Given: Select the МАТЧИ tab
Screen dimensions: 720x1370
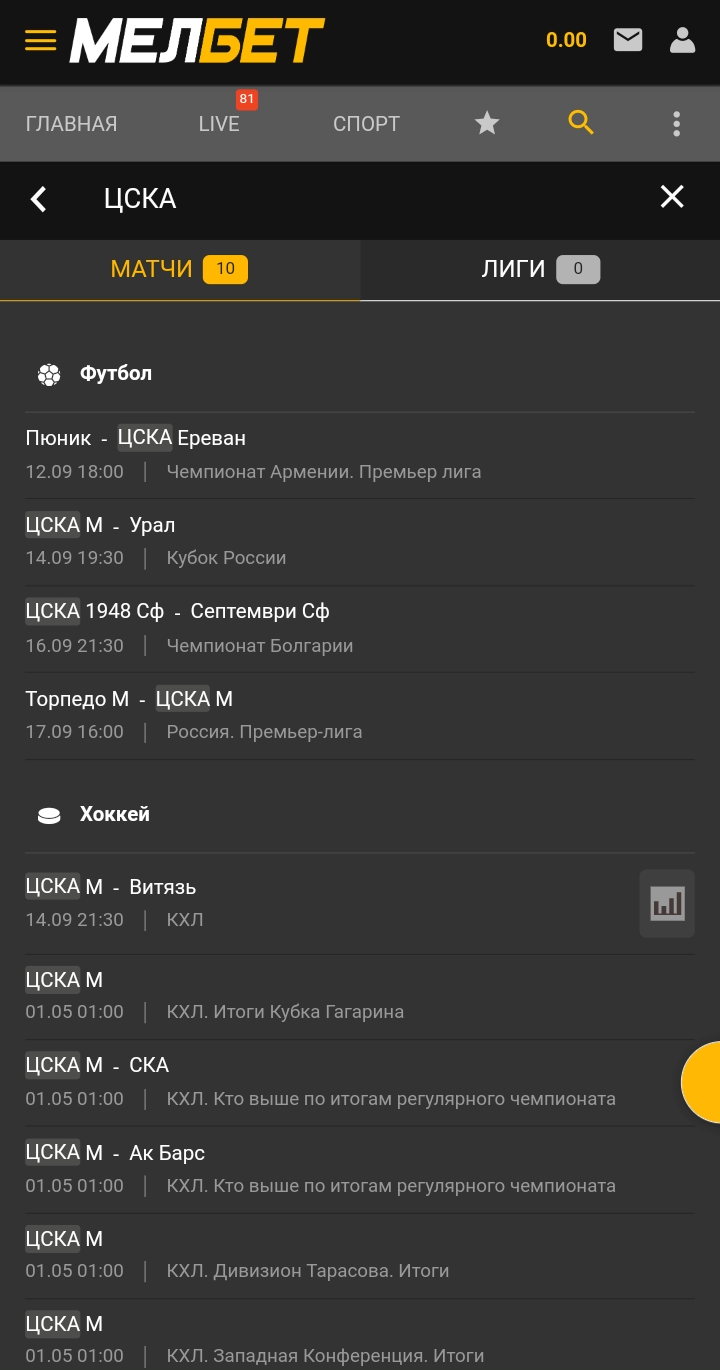Looking at the screenshot, I should (x=179, y=269).
